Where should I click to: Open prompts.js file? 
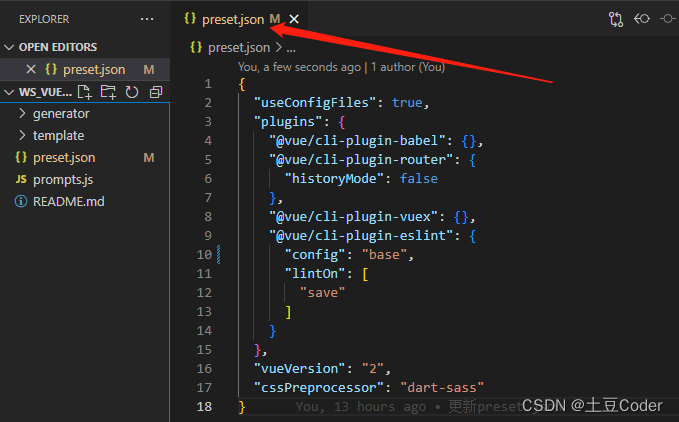pos(85,180)
